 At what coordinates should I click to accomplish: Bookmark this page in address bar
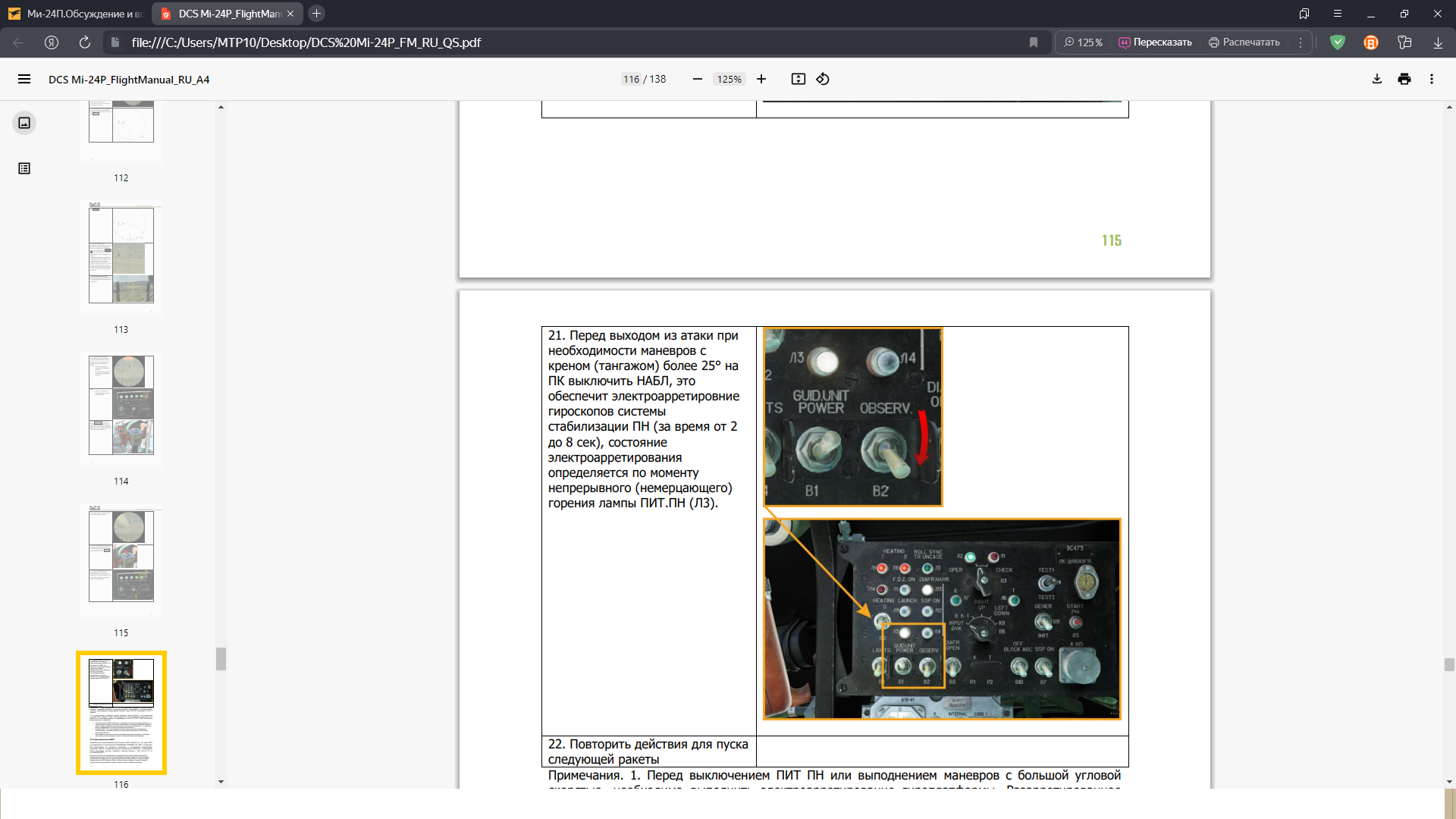pyautogui.click(x=1033, y=42)
